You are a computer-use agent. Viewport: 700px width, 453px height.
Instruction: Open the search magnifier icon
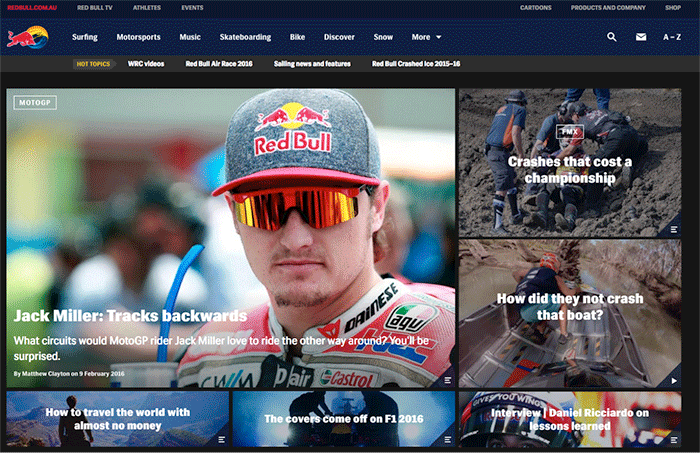612,37
